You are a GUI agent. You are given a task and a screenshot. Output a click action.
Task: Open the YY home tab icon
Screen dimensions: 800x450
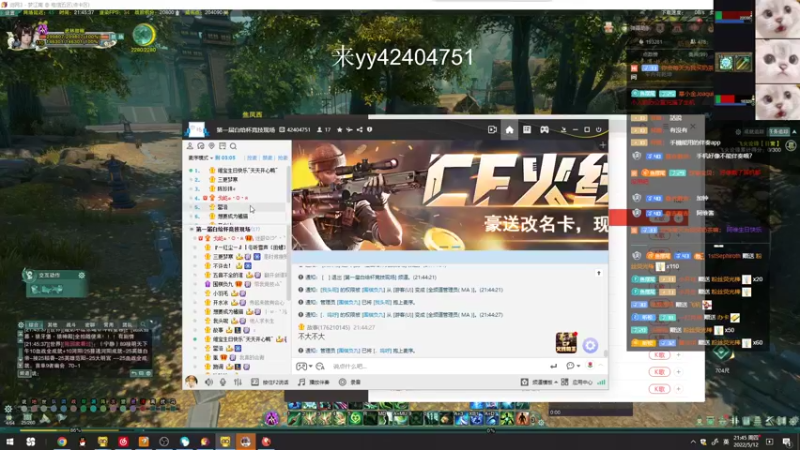(x=509, y=130)
